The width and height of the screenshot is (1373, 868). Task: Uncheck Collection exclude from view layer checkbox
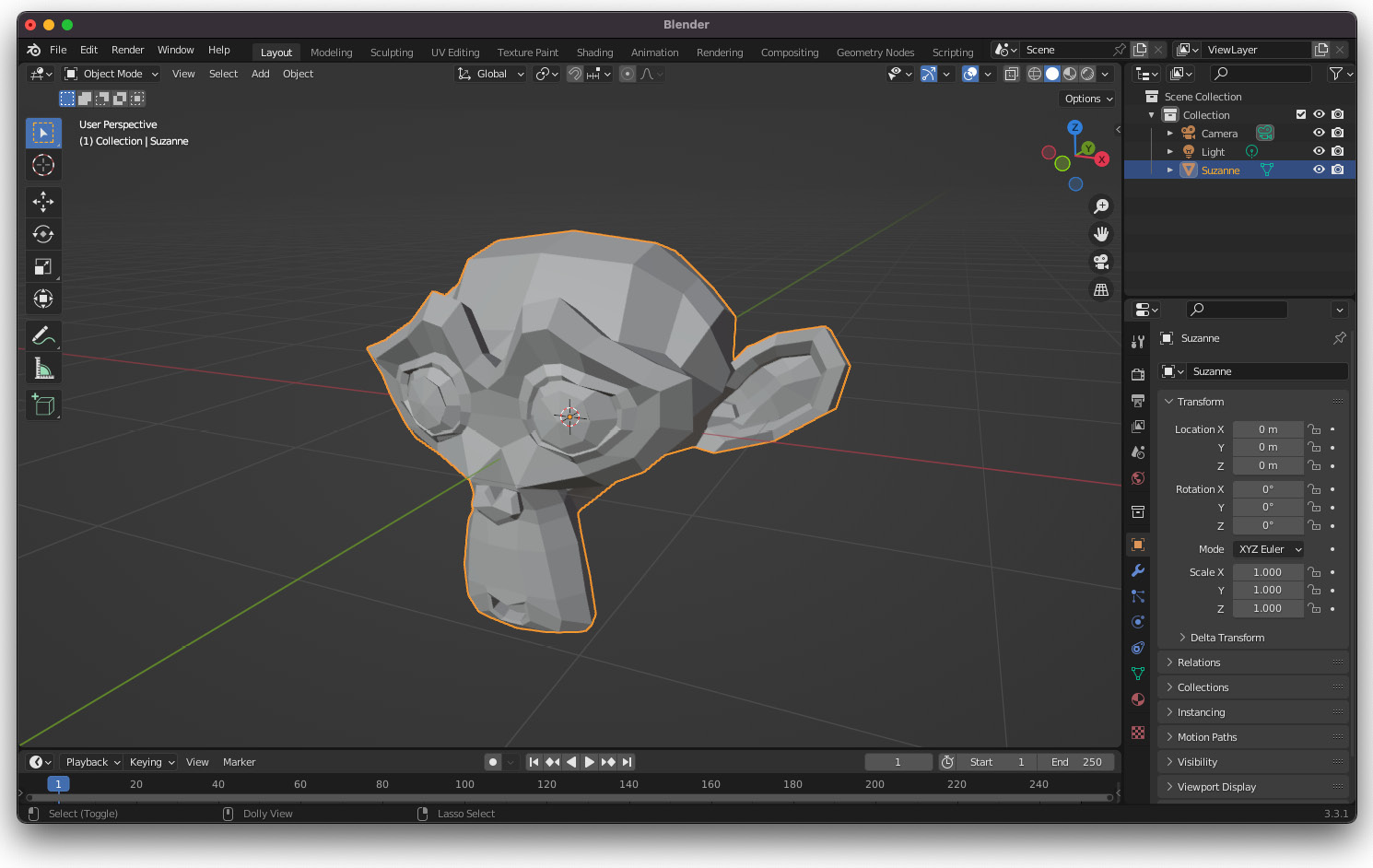pyautogui.click(x=1301, y=114)
